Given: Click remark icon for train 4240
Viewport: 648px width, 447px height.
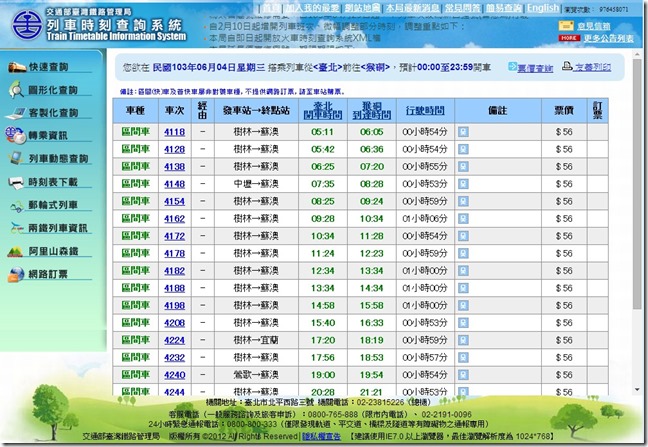Looking at the screenshot, I should click(x=464, y=375).
